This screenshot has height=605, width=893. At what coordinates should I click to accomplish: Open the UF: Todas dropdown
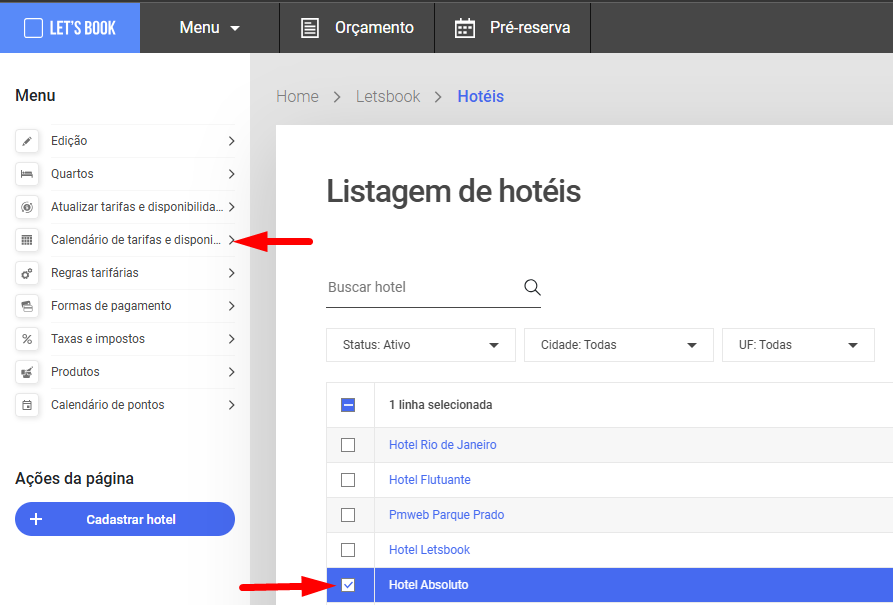(x=798, y=345)
